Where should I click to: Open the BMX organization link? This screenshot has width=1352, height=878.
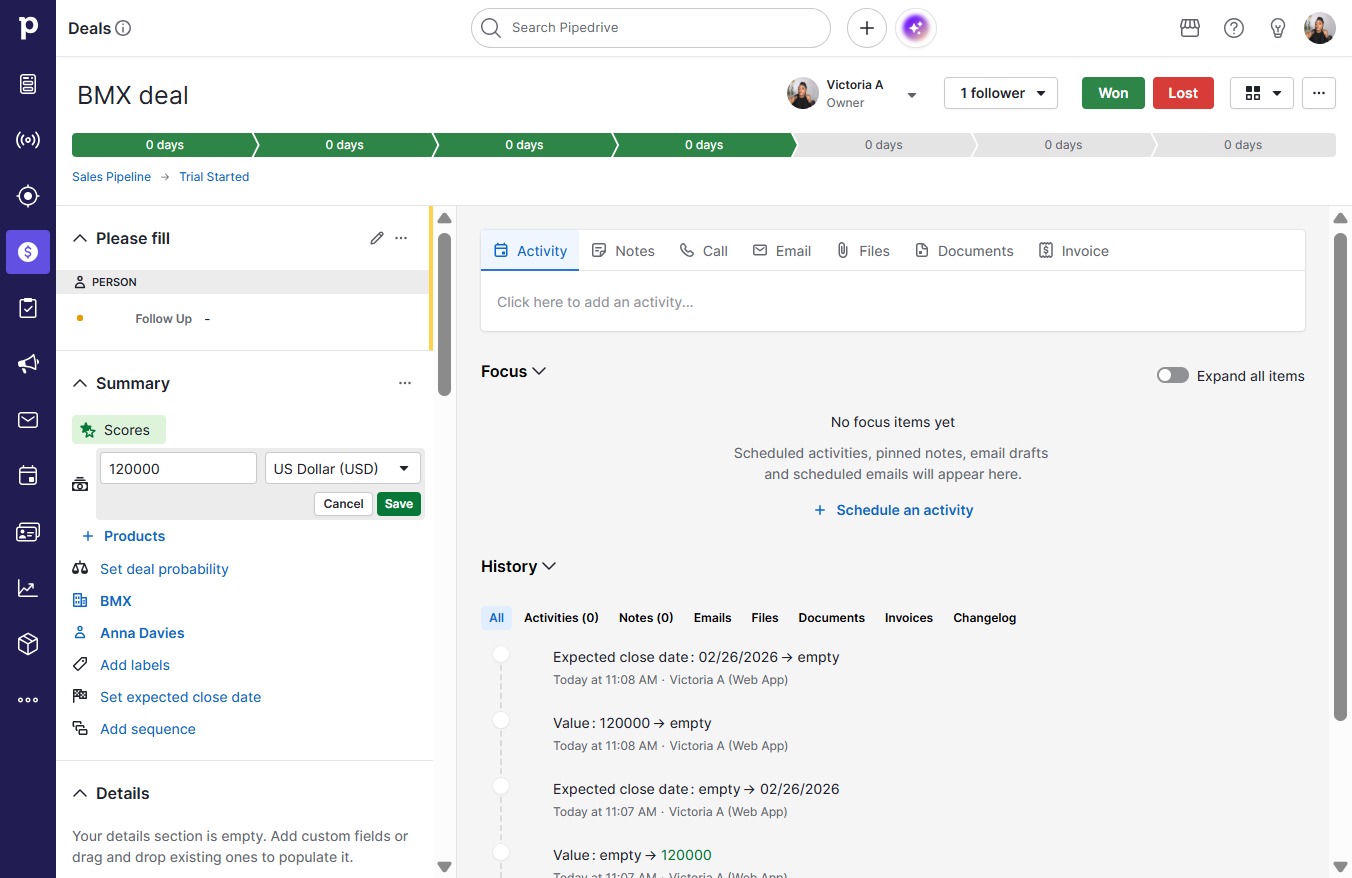[116, 601]
